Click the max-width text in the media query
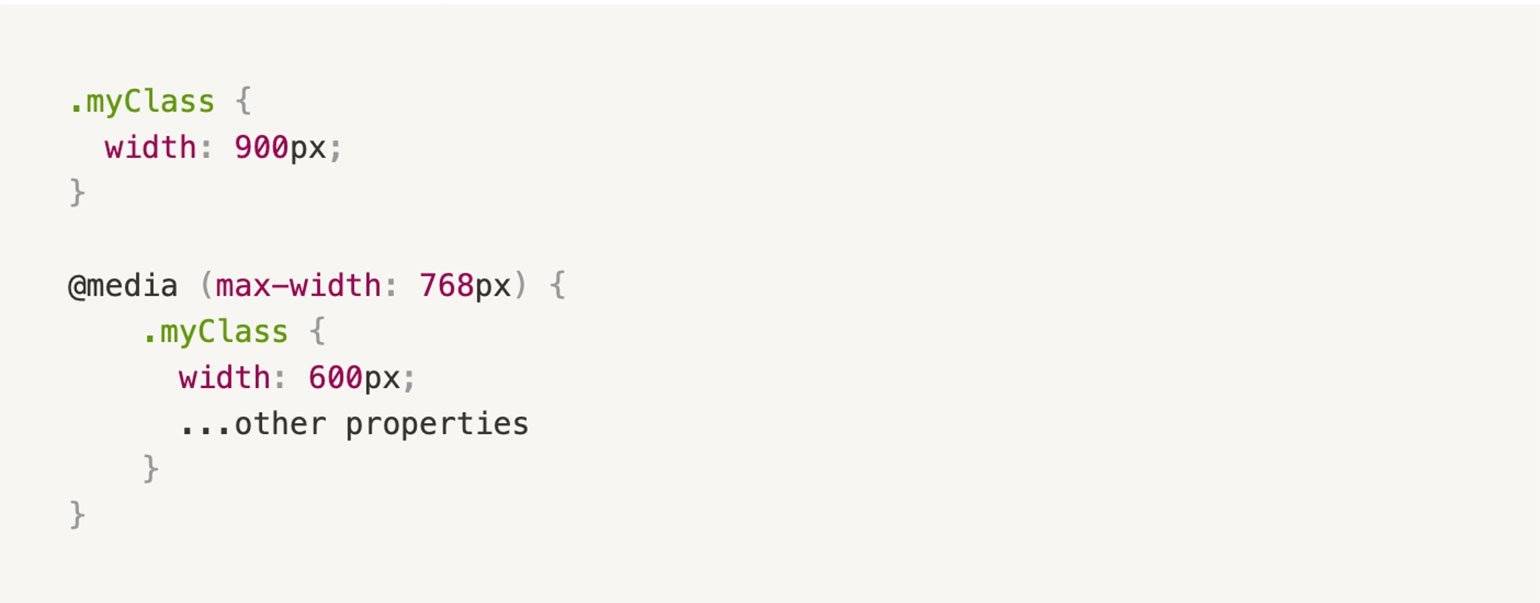Viewport: 1540px width, 603px height. coord(298,286)
